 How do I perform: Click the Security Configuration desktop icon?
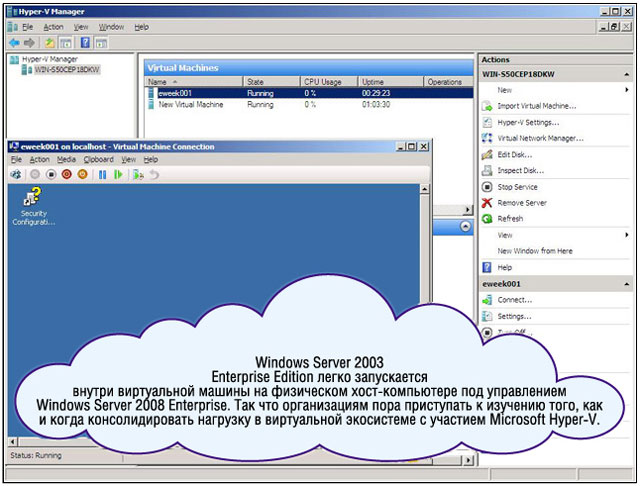coord(33,206)
